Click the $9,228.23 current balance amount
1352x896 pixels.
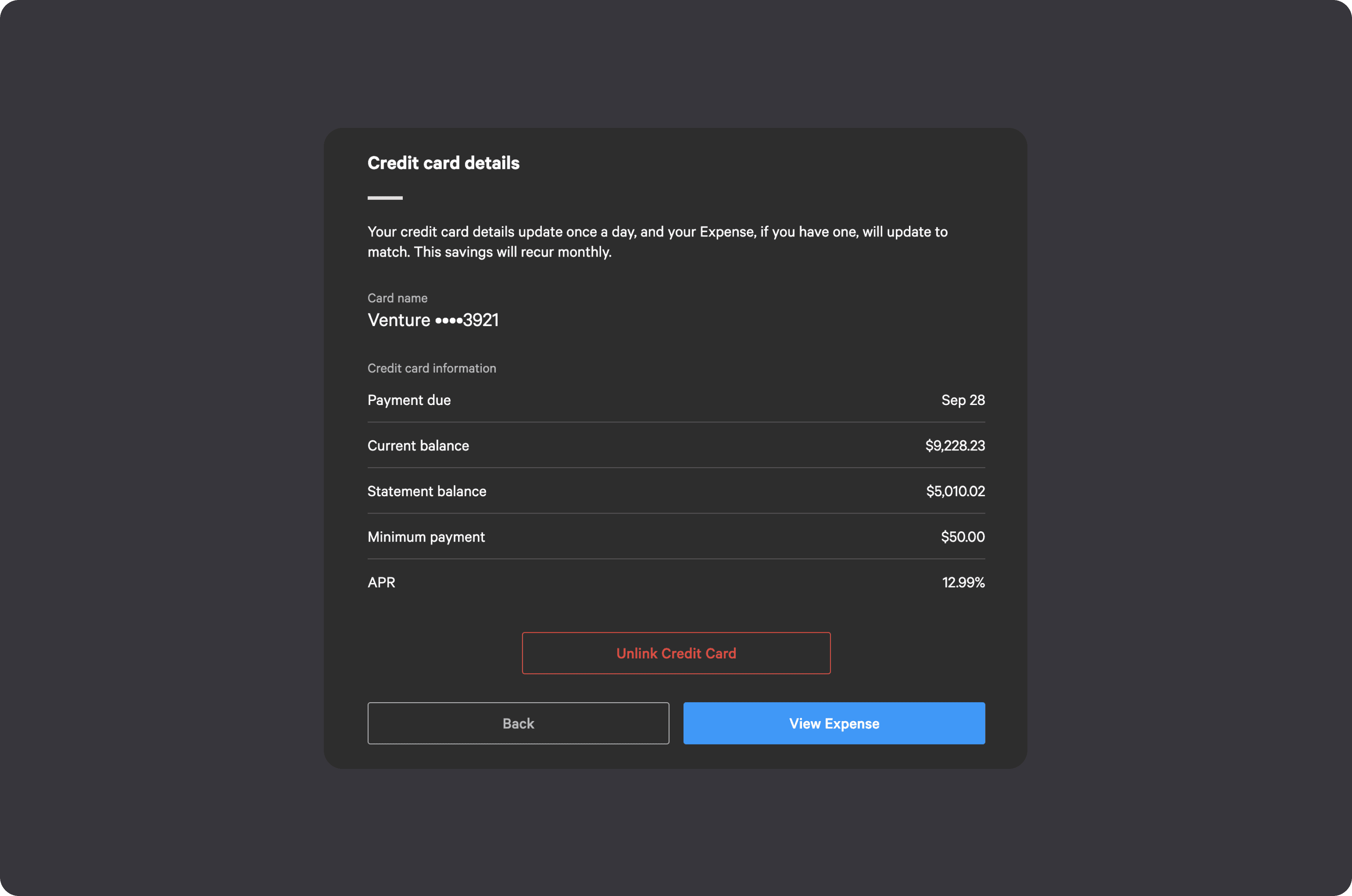[x=955, y=446]
